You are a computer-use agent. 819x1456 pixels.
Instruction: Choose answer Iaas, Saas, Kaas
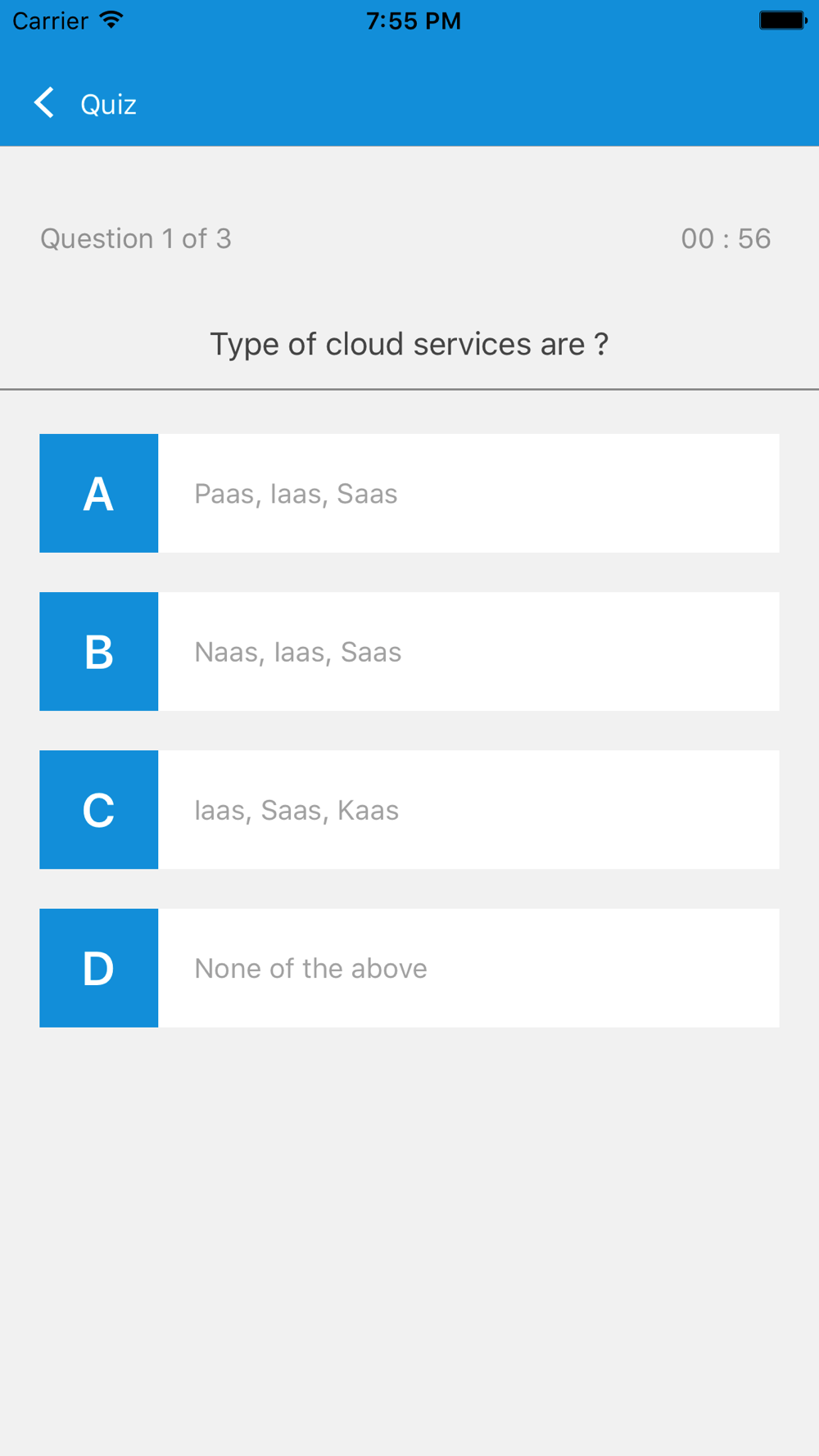click(296, 810)
